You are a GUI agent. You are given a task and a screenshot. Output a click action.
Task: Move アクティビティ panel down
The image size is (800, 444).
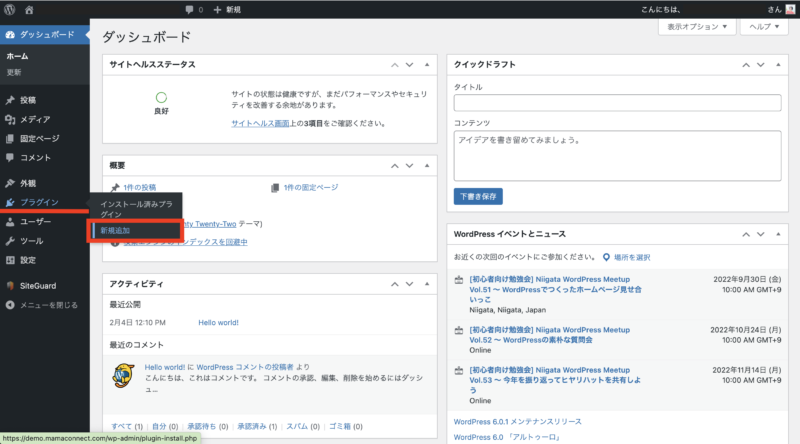click(x=409, y=284)
